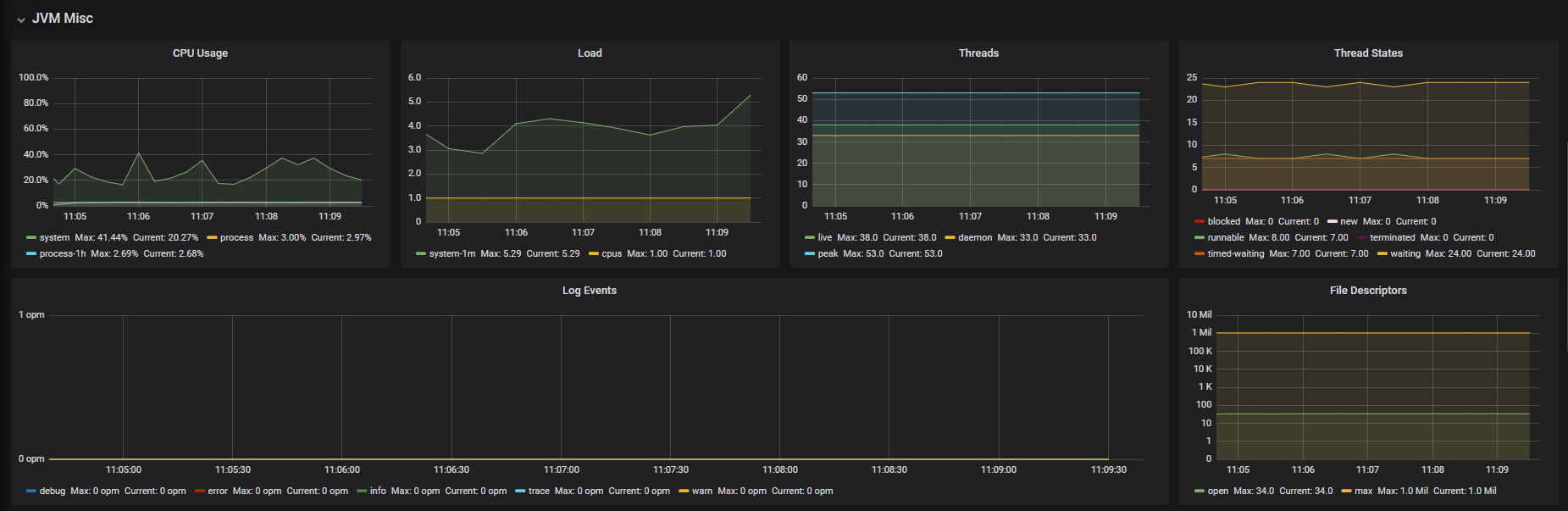The height and width of the screenshot is (511, 1568).
Task: Toggle the process series in CPU Usage legend
Action: [236, 237]
